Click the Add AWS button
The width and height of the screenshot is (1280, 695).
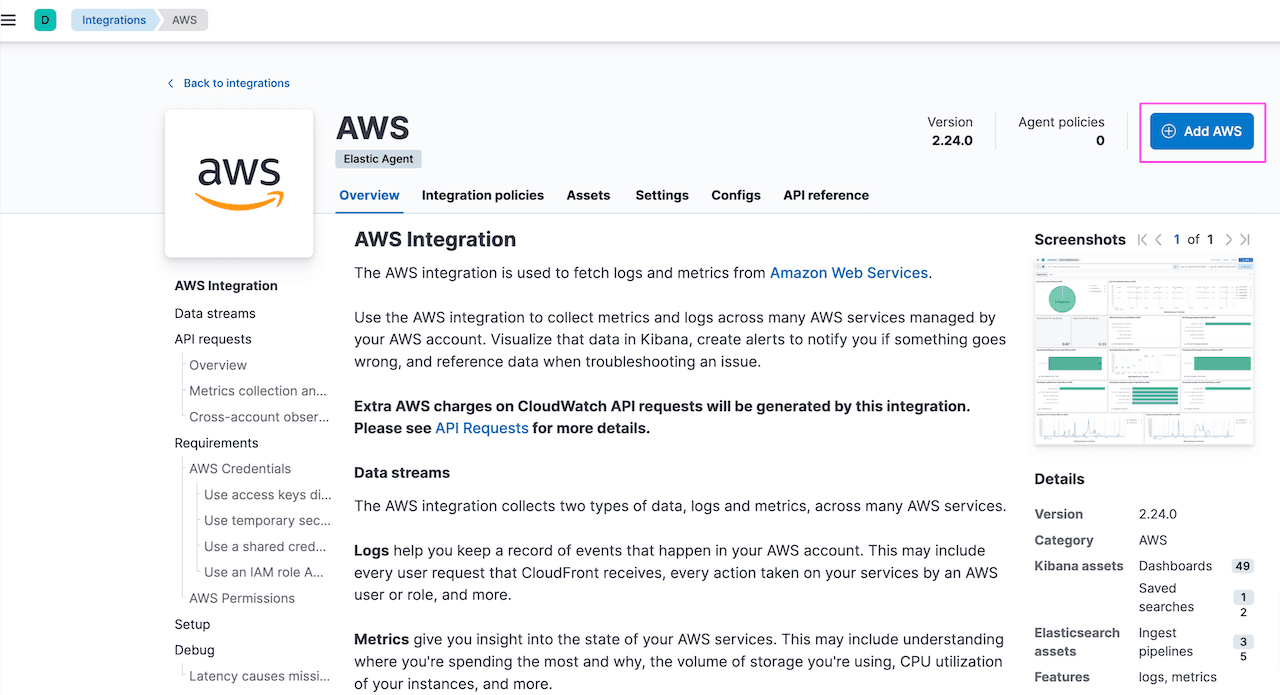pos(1201,131)
